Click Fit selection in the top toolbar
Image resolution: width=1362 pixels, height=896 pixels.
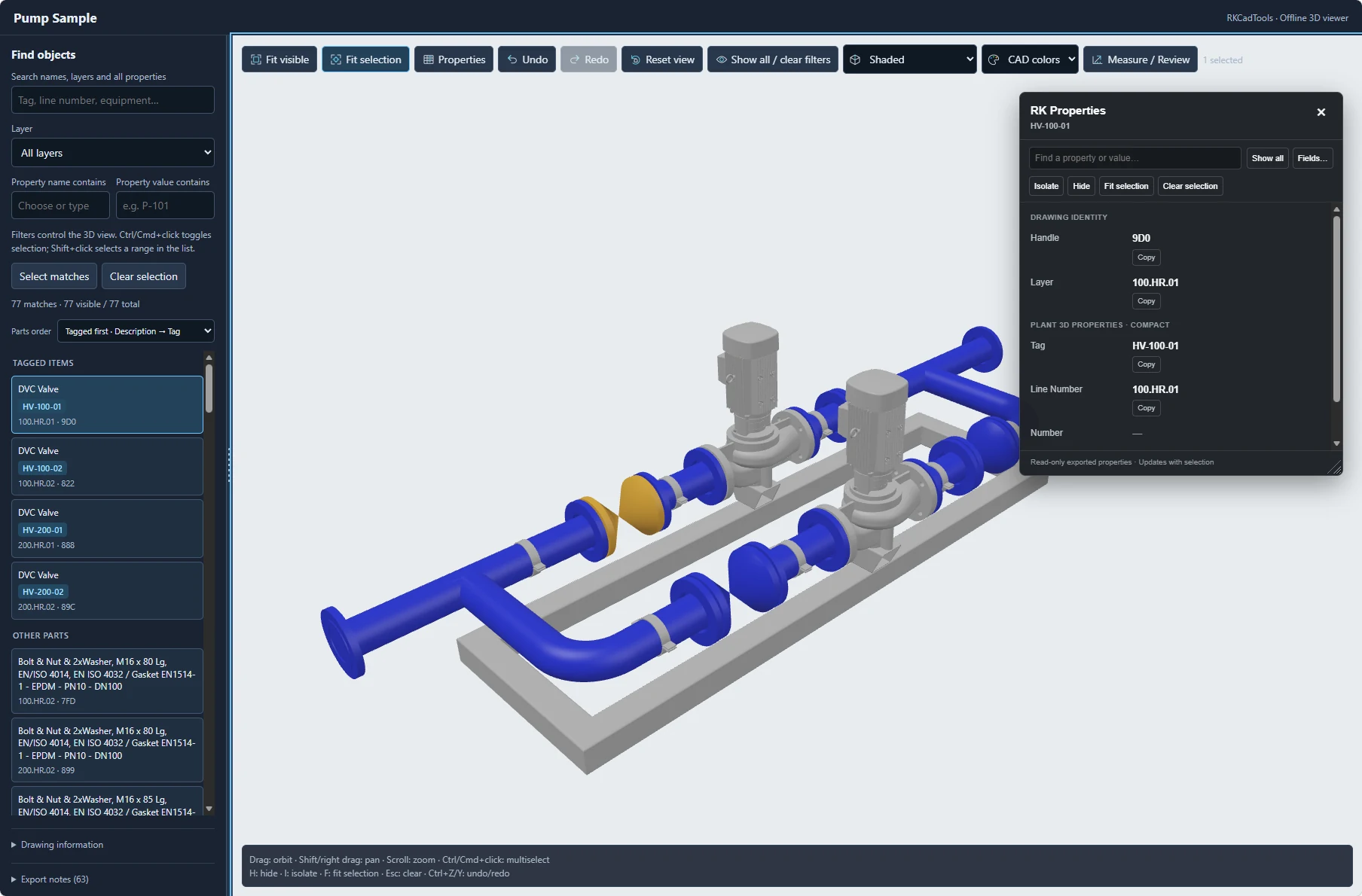click(365, 59)
